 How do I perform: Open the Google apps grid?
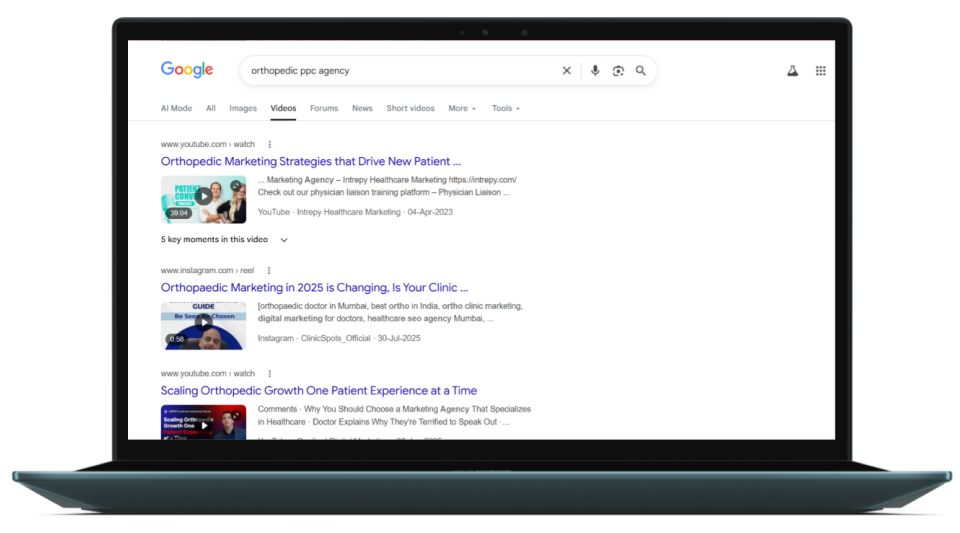(x=820, y=70)
